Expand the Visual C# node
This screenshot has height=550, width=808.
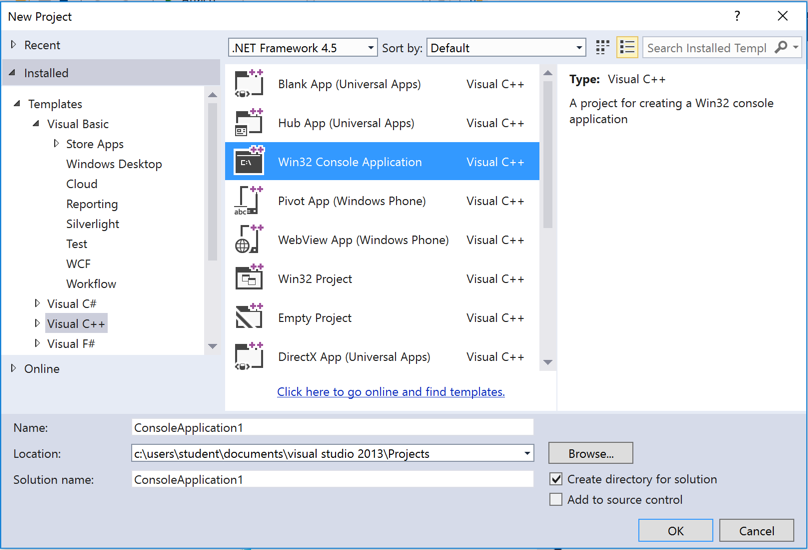(x=37, y=303)
